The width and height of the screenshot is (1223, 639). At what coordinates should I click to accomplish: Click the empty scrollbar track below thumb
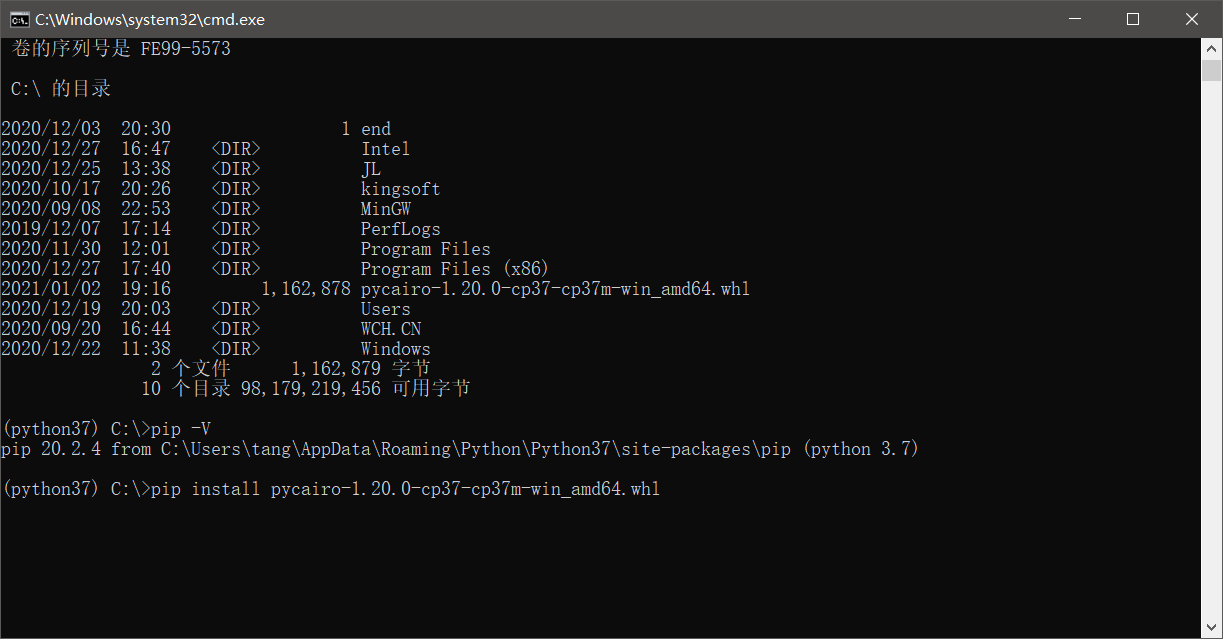(x=1211, y=350)
